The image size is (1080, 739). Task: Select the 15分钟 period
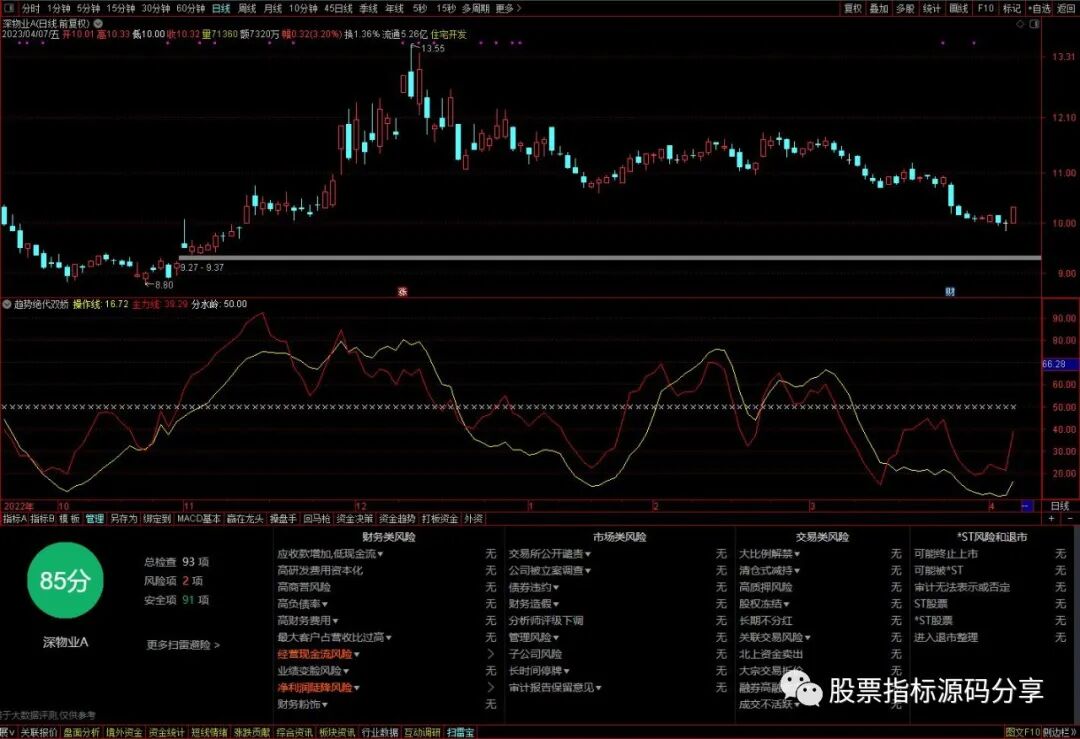[x=121, y=8]
